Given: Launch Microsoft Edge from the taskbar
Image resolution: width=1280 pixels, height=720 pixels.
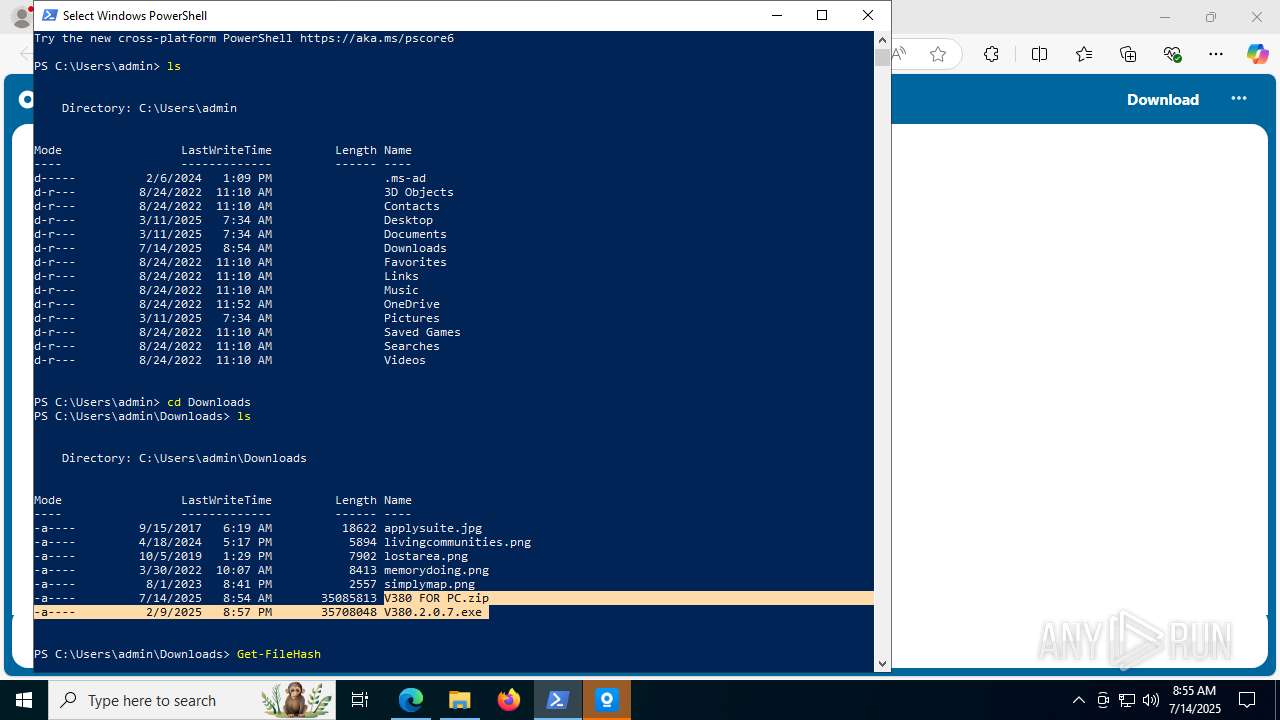Looking at the screenshot, I should (411, 700).
